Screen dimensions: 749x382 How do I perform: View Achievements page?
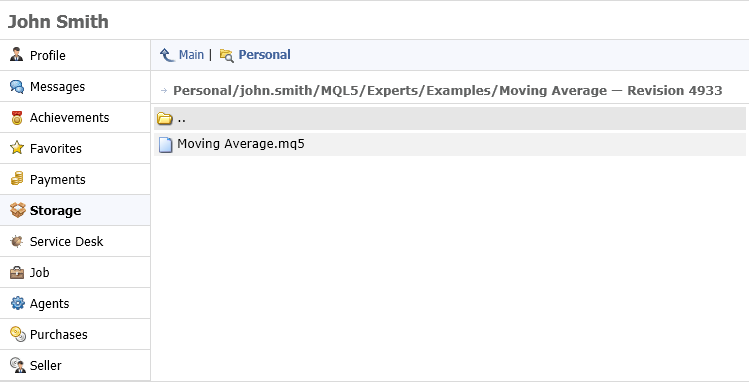[x=75, y=117]
